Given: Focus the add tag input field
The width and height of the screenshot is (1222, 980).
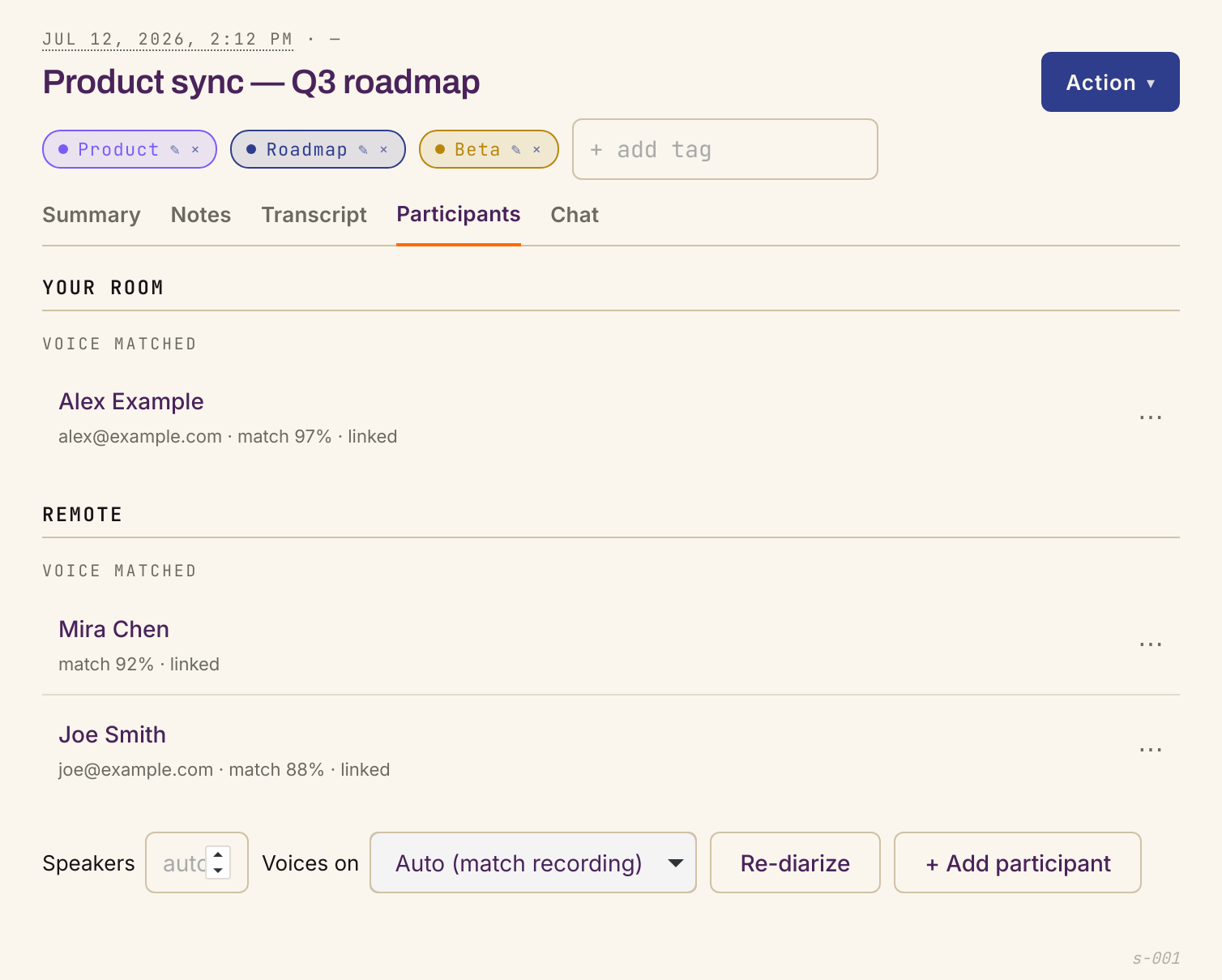Looking at the screenshot, I should click(725, 149).
